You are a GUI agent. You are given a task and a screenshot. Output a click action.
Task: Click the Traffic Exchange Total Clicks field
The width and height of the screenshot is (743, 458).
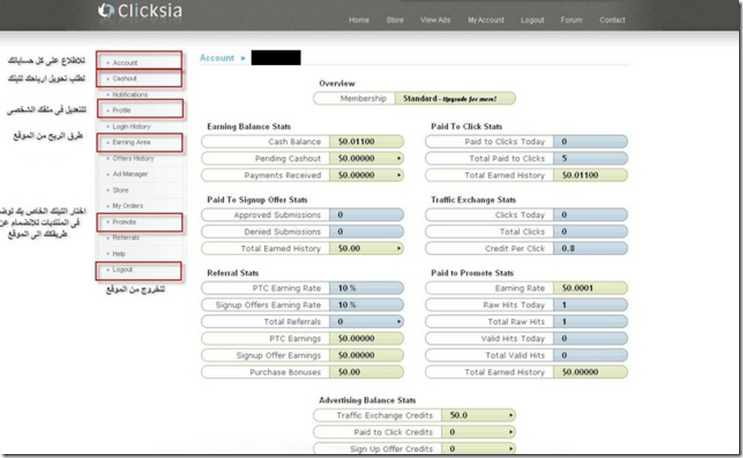click(x=526, y=232)
